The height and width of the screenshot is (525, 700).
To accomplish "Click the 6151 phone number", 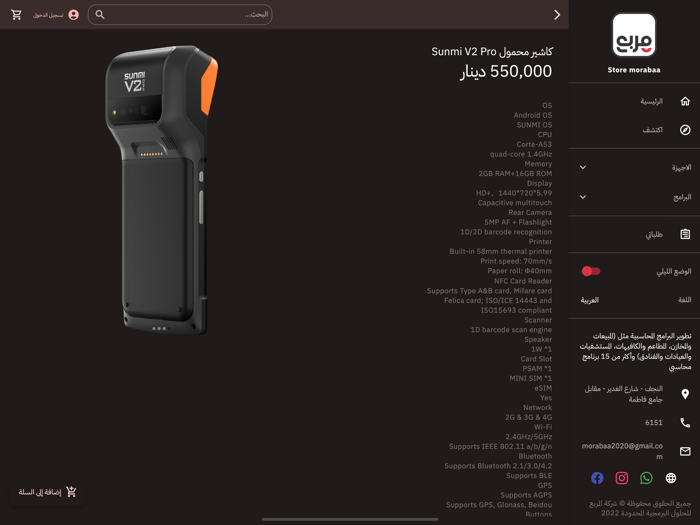I will coord(654,422).
